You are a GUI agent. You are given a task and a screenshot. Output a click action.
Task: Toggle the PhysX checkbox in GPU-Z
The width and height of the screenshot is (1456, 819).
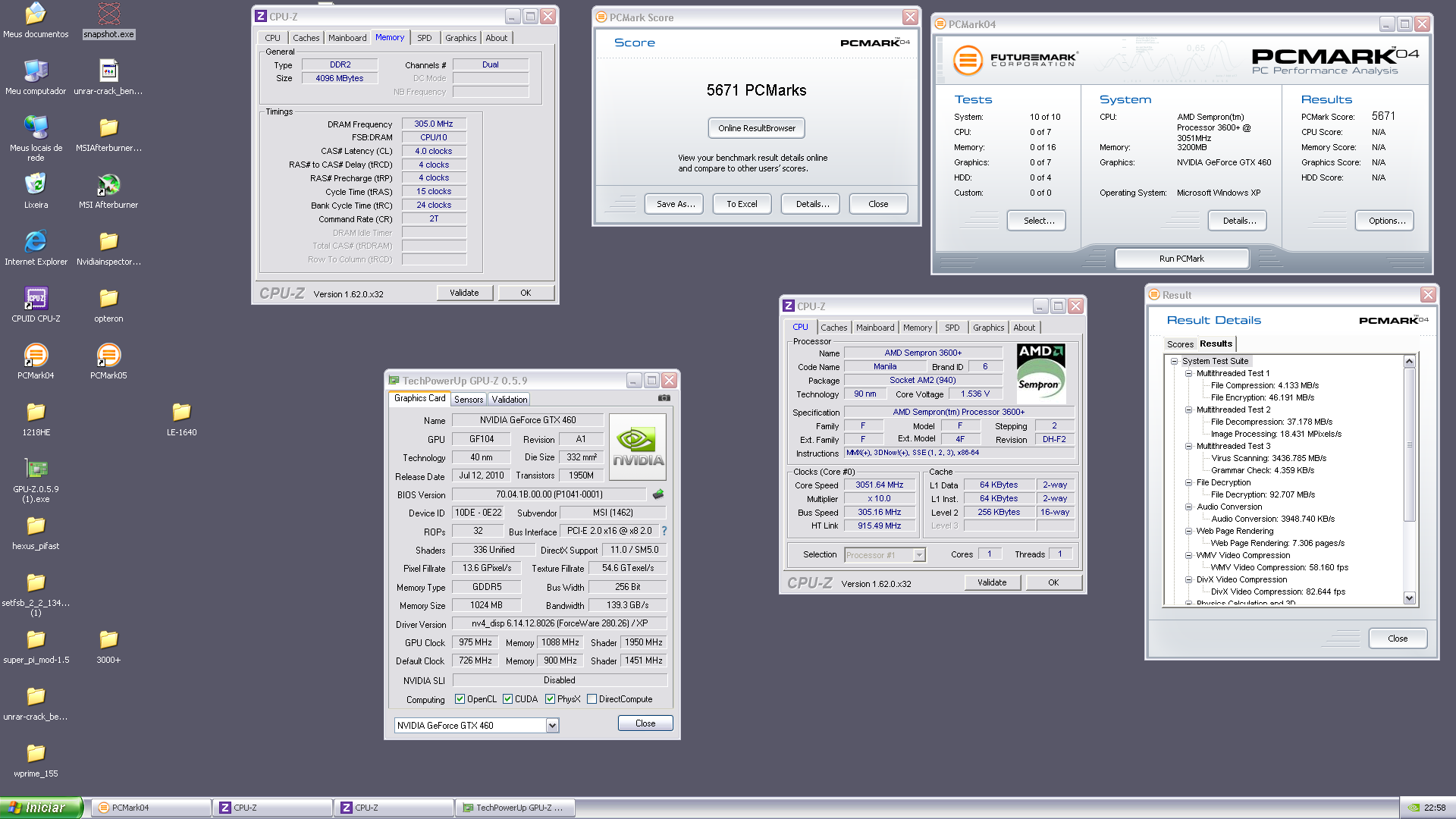coord(550,699)
